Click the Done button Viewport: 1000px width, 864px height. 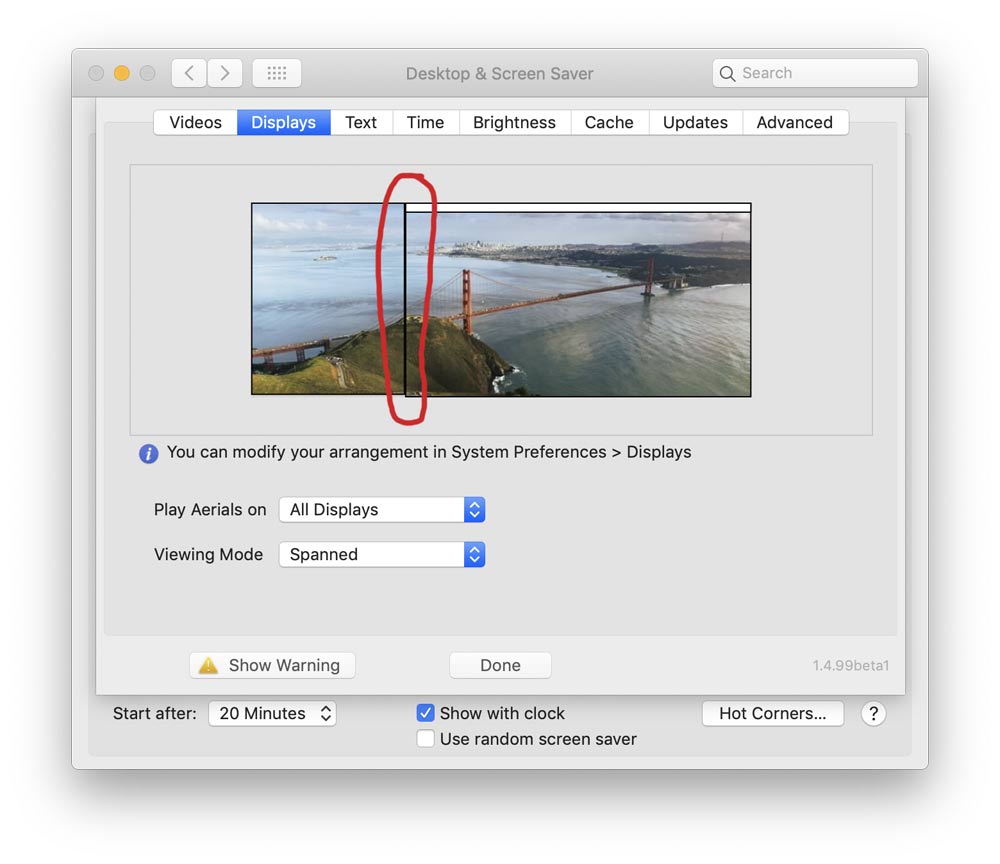click(x=500, y=665)
